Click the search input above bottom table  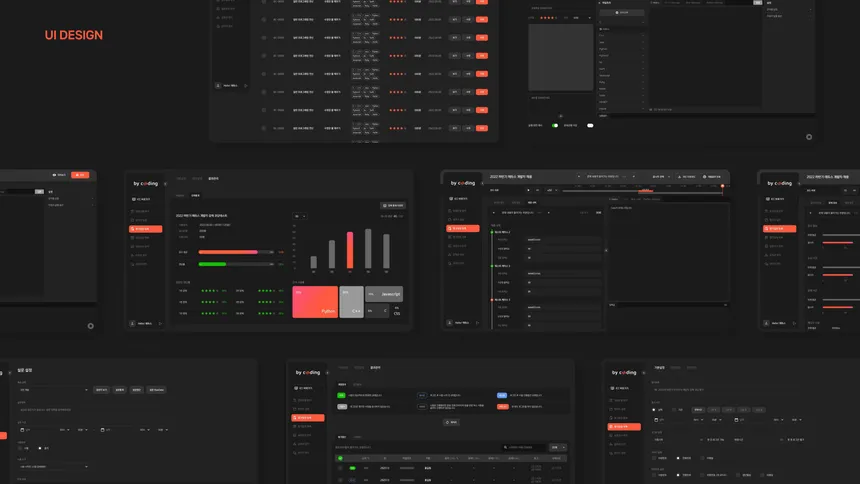click(x=524, y=447)
